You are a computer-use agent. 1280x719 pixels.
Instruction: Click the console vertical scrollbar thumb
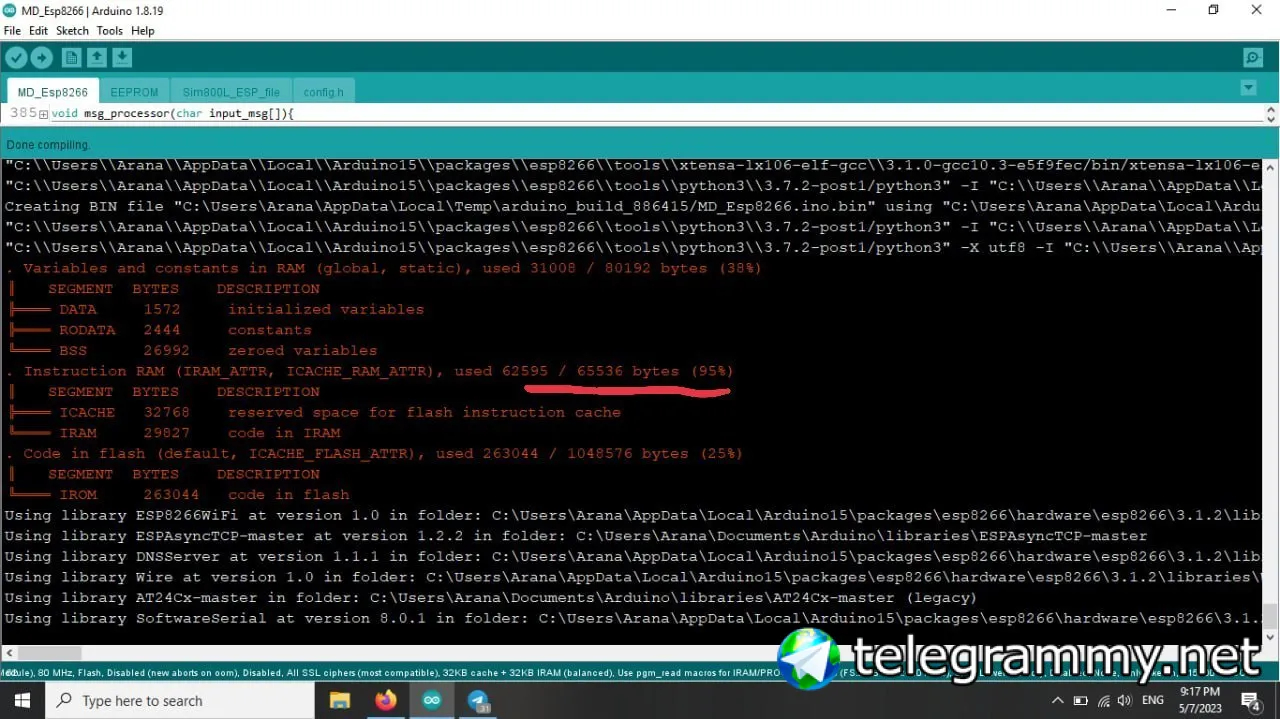1270,616
